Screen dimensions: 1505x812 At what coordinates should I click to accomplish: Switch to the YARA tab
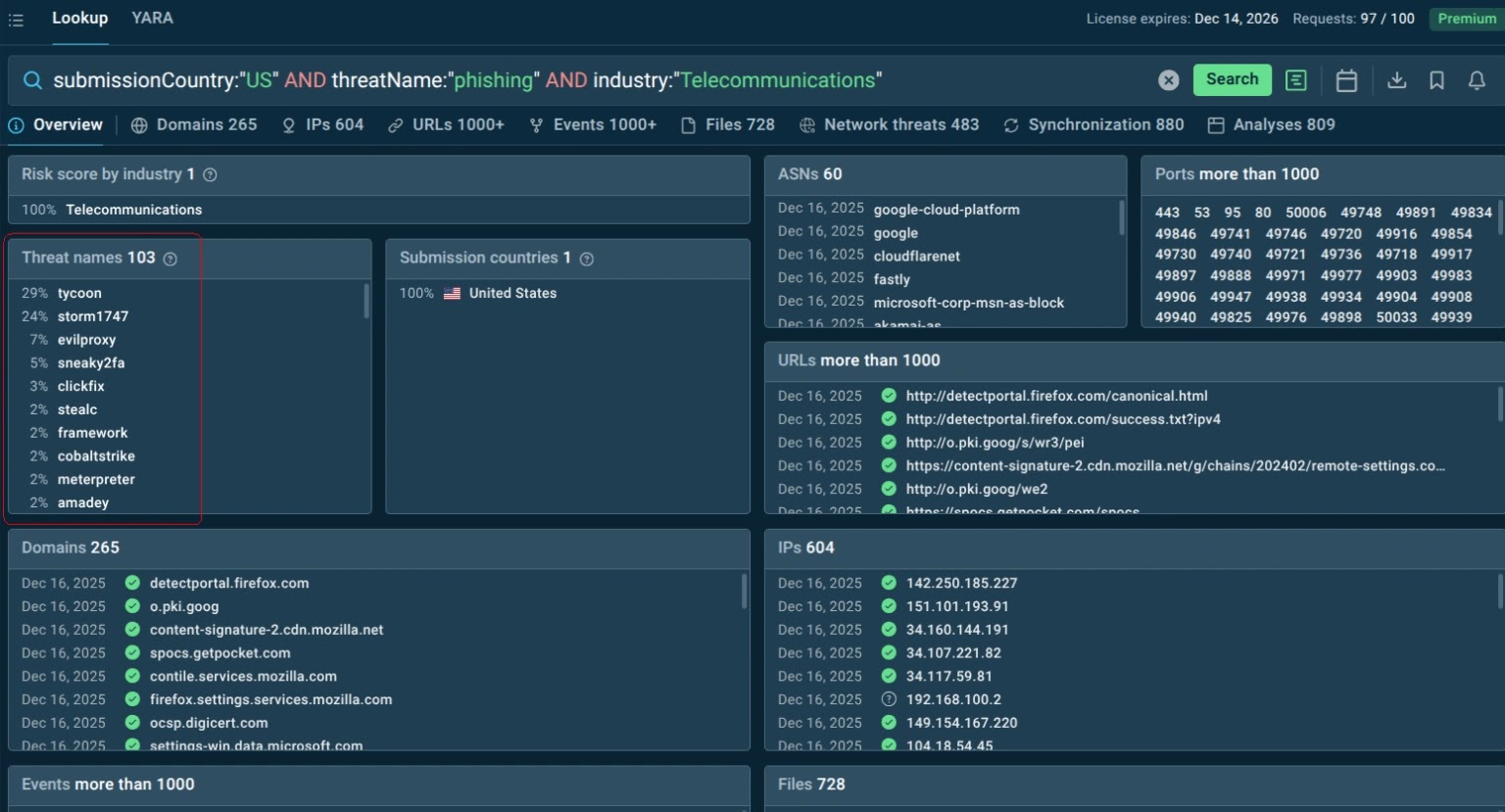(152, 19)
